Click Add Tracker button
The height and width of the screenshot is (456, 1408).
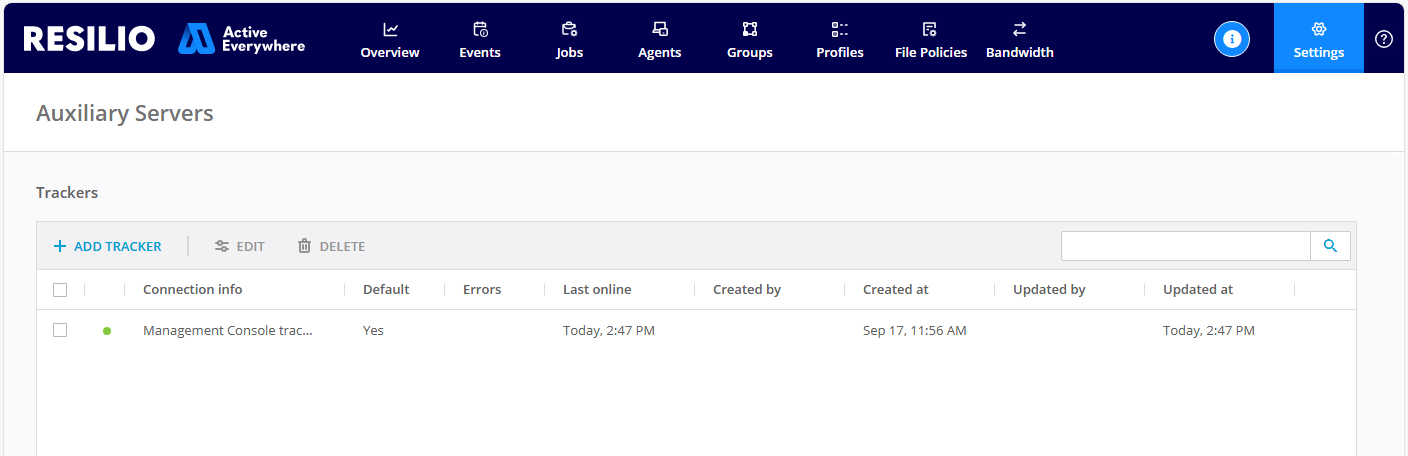(x=107, y=246)
